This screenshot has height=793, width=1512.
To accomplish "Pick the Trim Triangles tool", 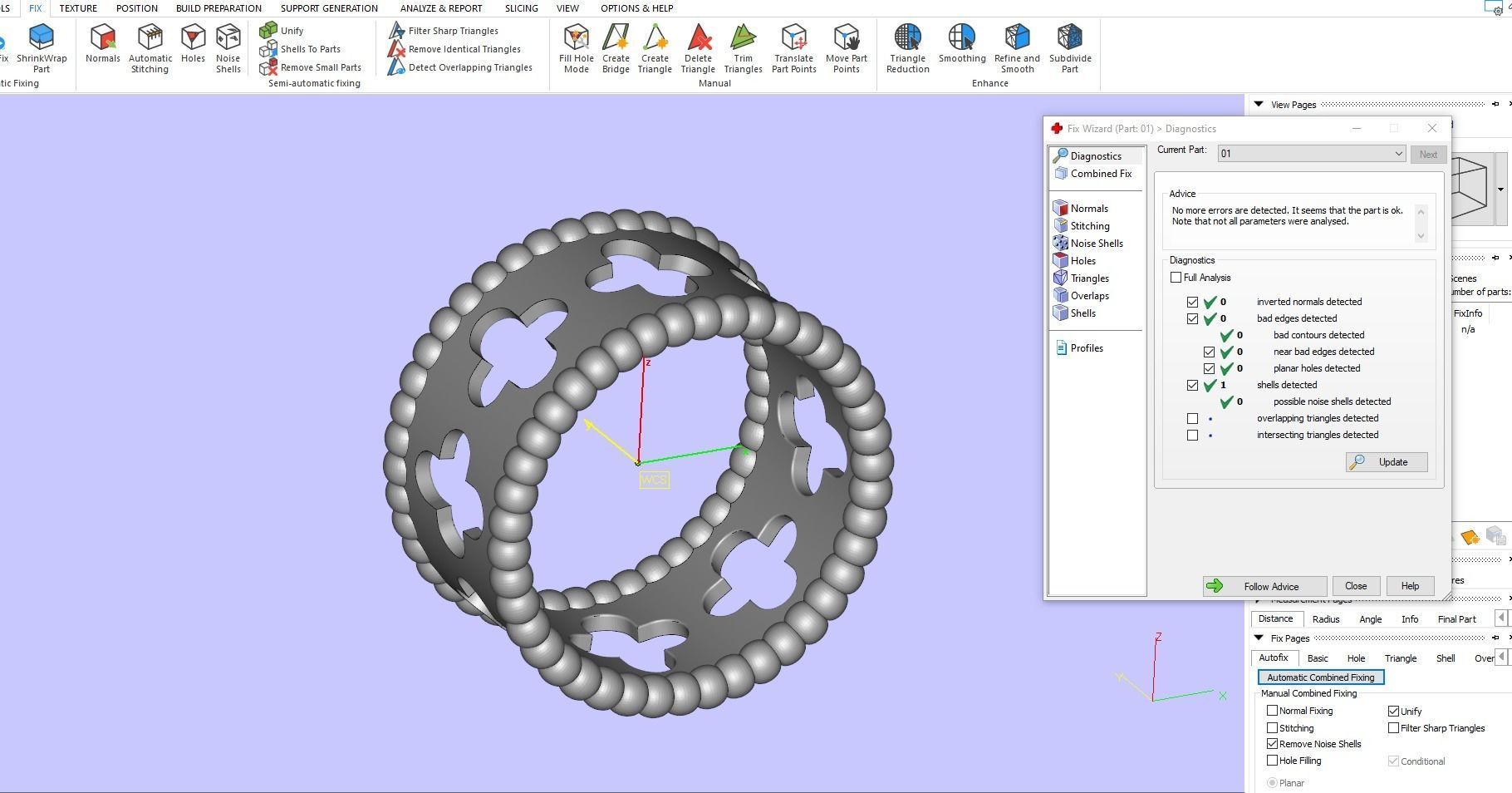I will tap(743, 48).
